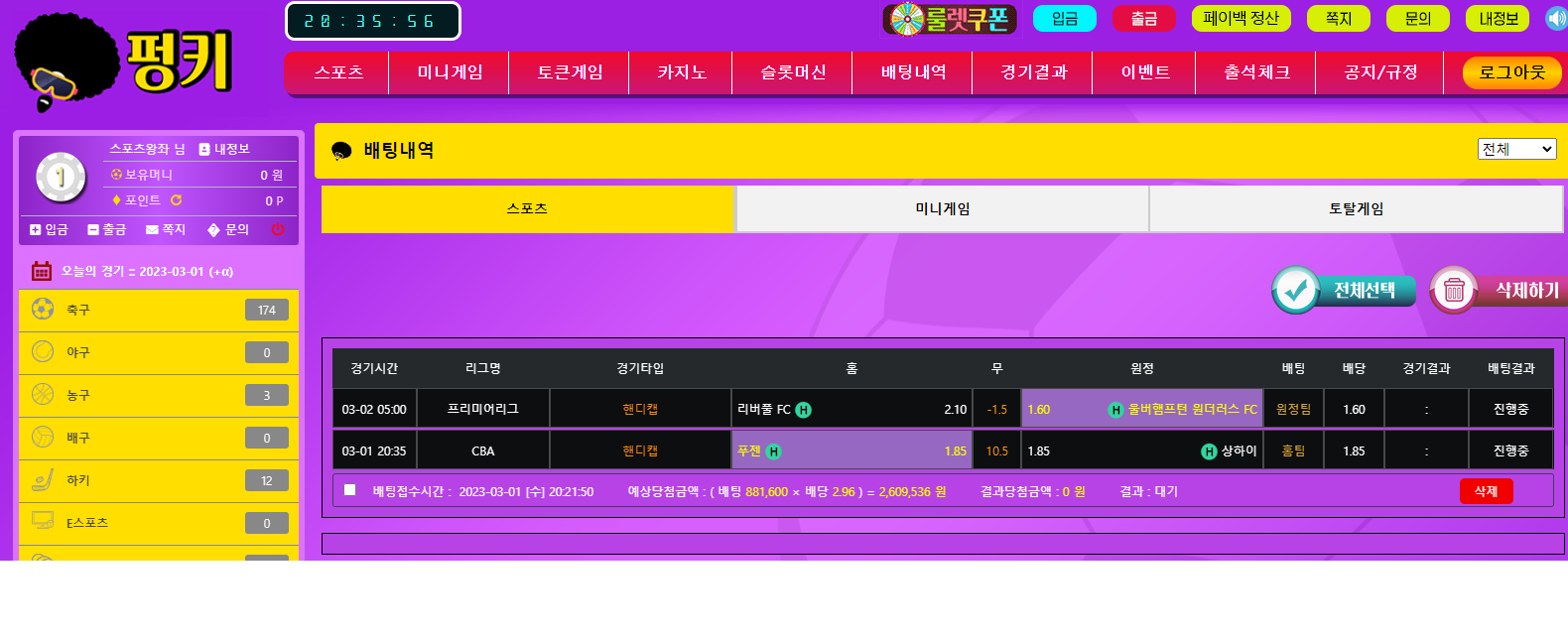The height and width of the screenshot is (643, 1568).
Task: Switch to the 미니게임 history tab
Action: (942, 209)
